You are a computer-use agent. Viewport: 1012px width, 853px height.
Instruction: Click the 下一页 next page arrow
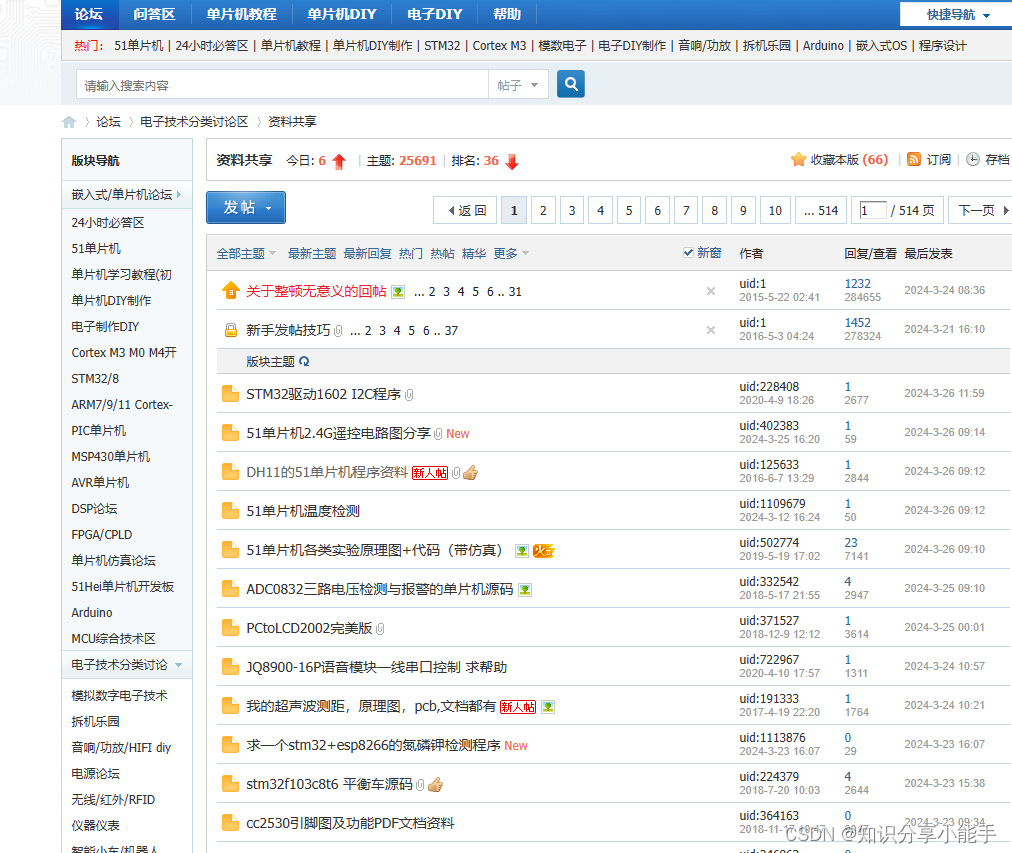[x=982, y=210]
